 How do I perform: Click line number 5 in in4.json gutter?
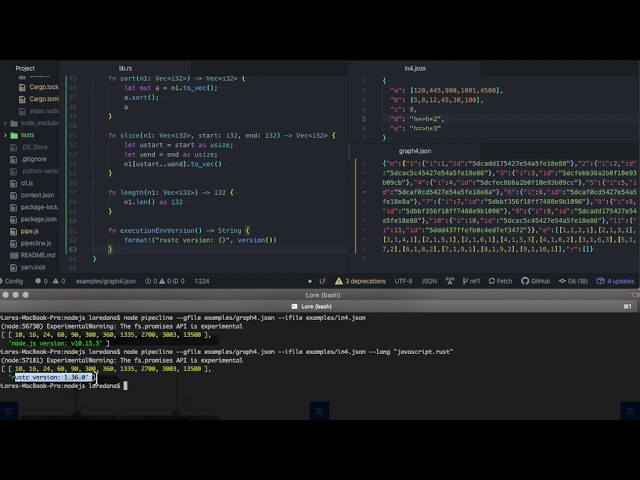pyautogui.click(x=364, y=119)
